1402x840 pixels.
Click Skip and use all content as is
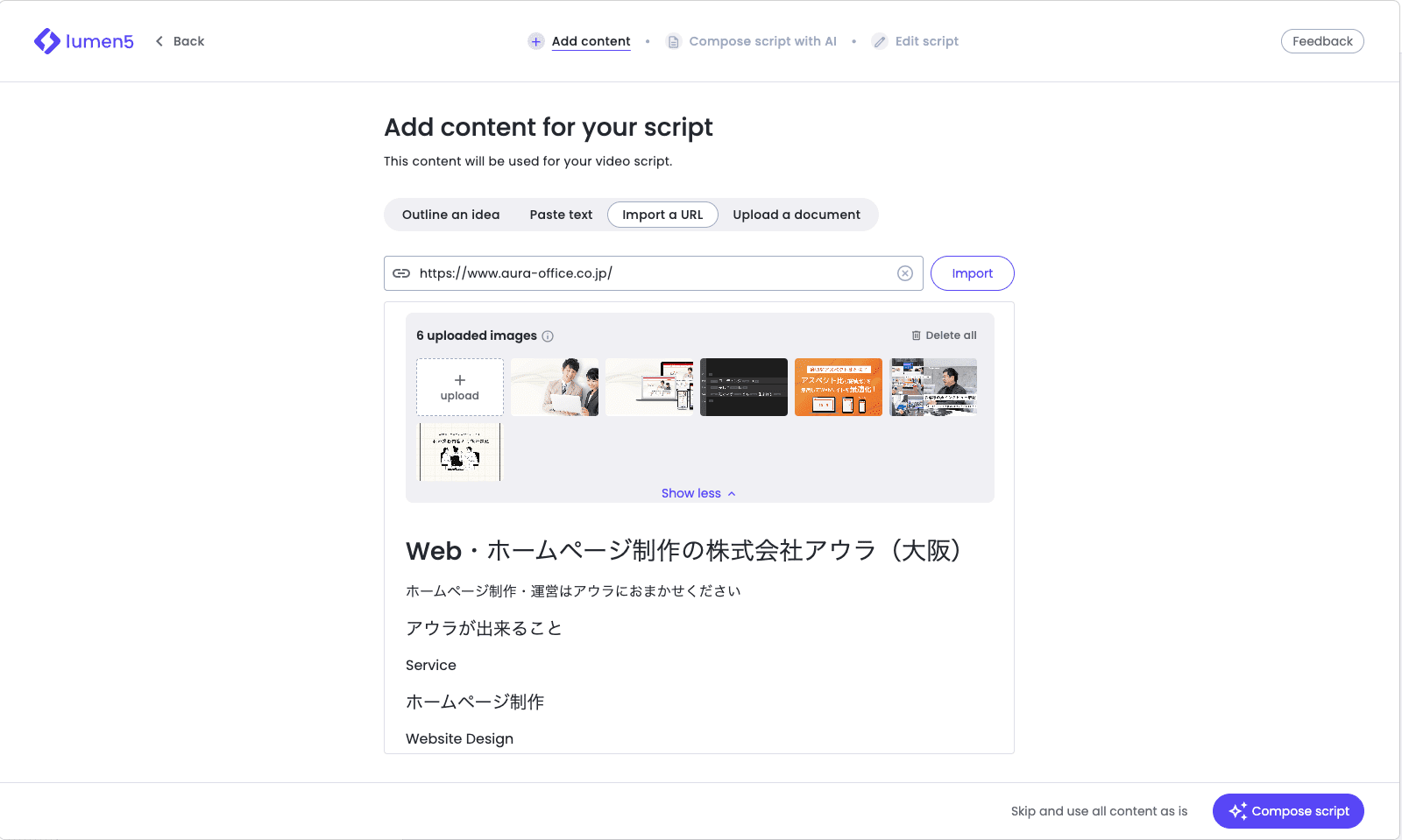tap(1099, 811)
